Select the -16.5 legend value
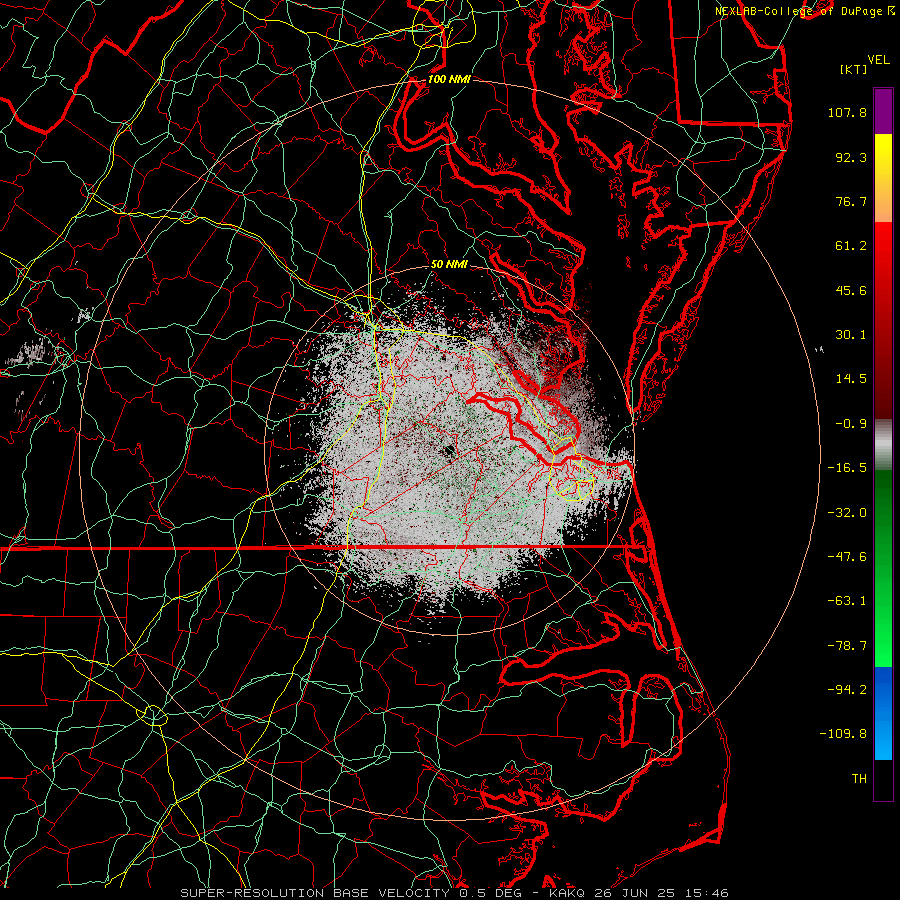 (847, 468)
